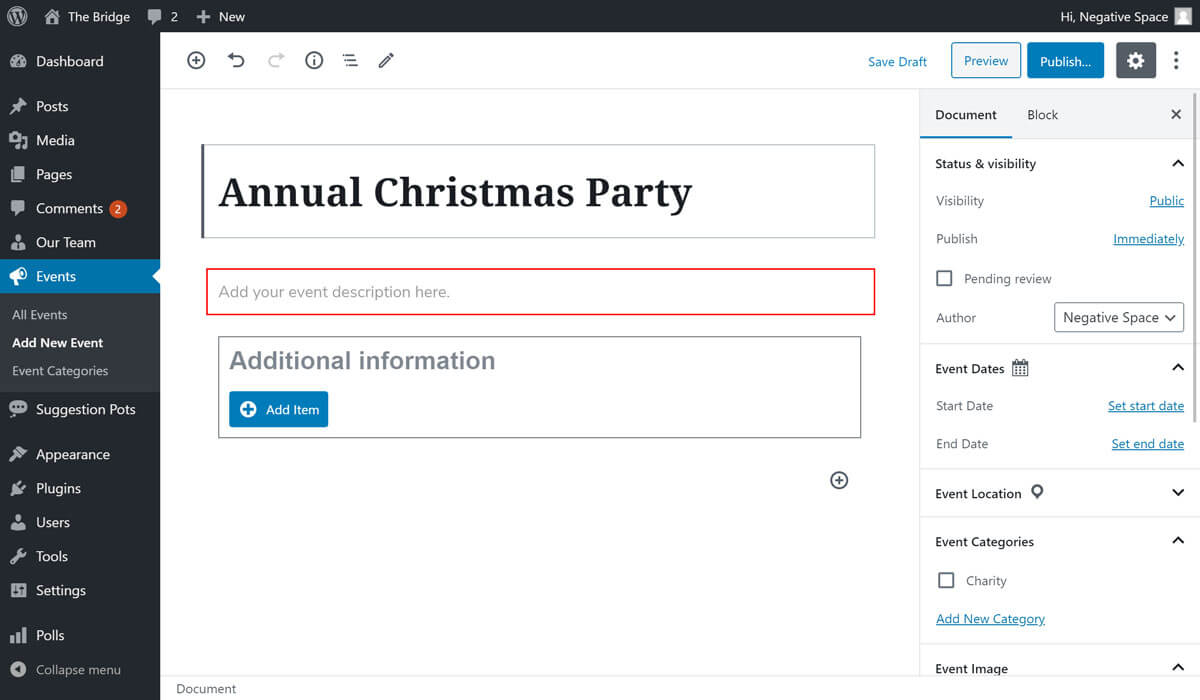Collapse the Status & visibility panel
This screenshot has height=700, width=1200.
tap(1177, 163)
